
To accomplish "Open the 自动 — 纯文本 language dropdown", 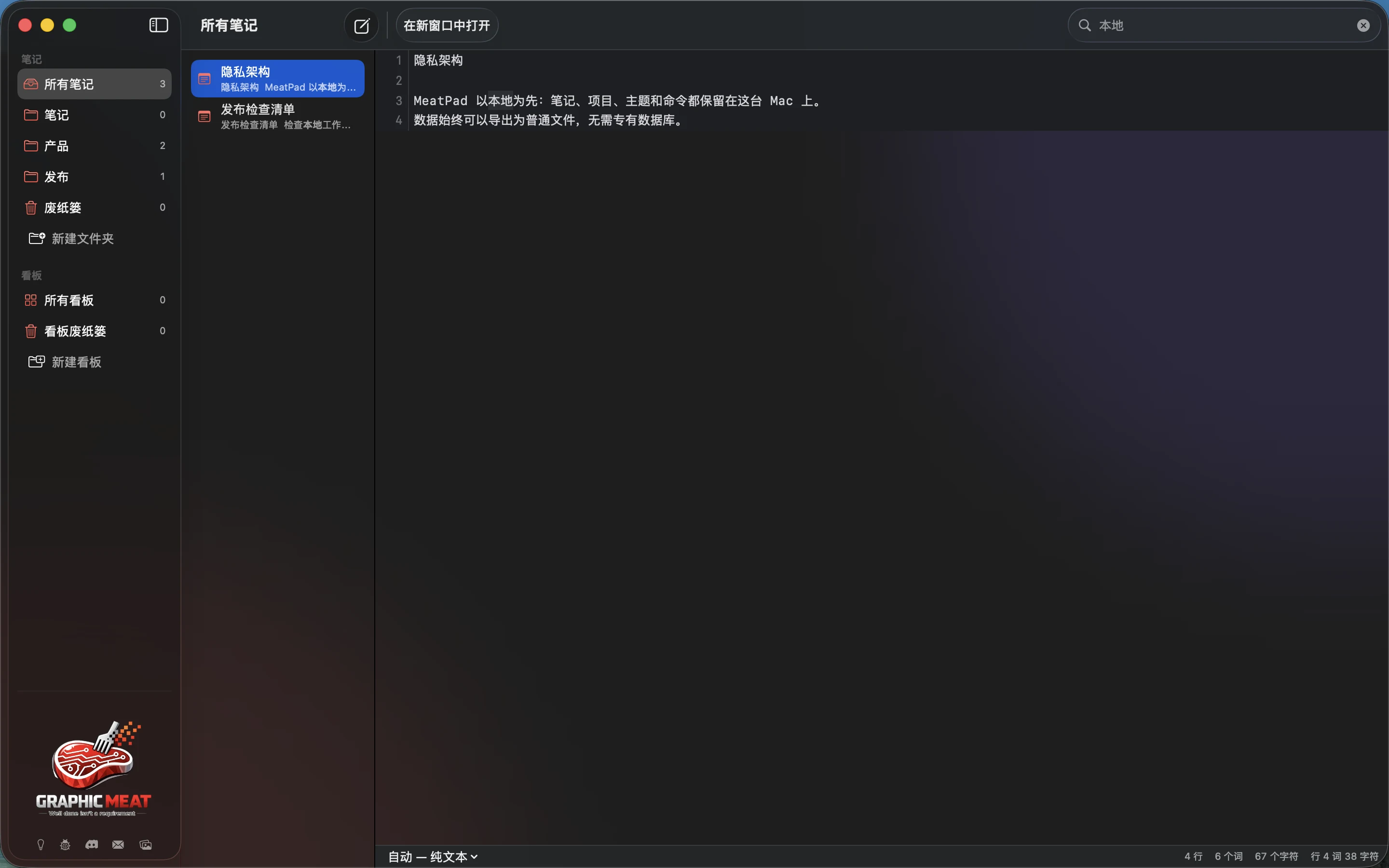I will point(433,856).
